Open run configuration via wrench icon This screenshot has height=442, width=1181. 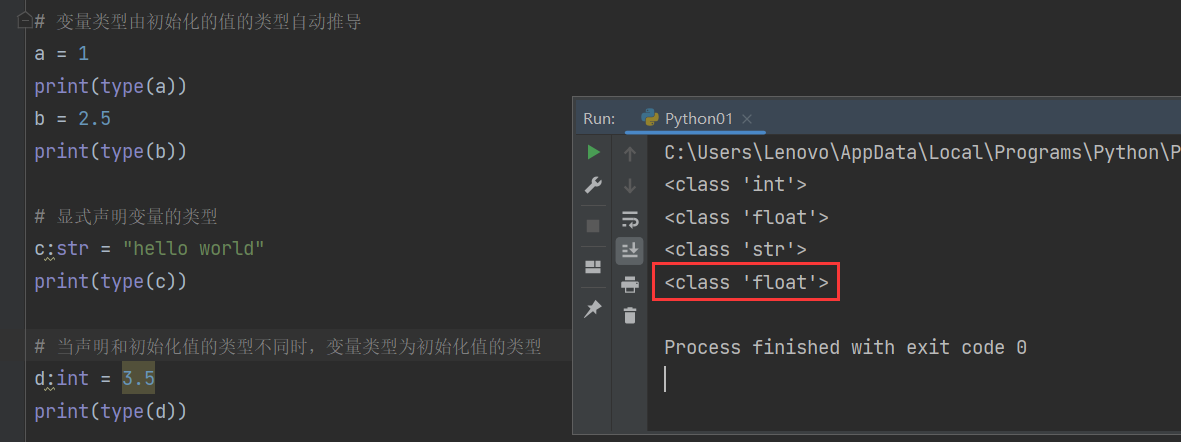594,185
